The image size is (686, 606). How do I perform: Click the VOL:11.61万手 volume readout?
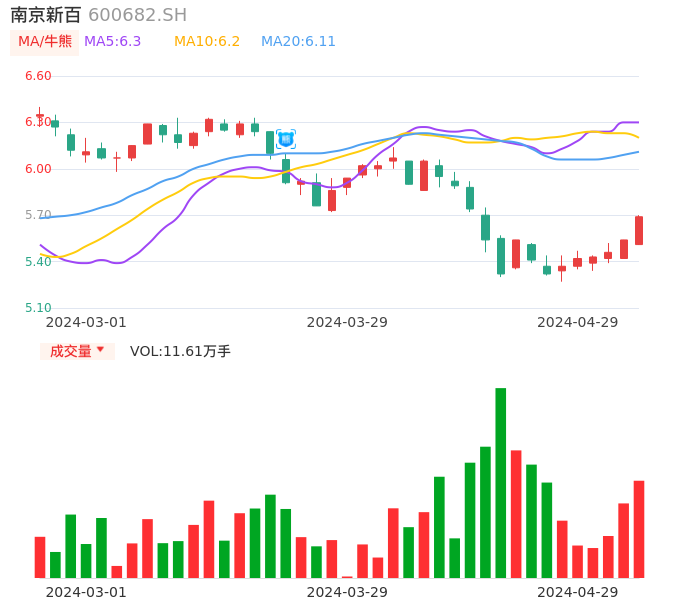180,351
